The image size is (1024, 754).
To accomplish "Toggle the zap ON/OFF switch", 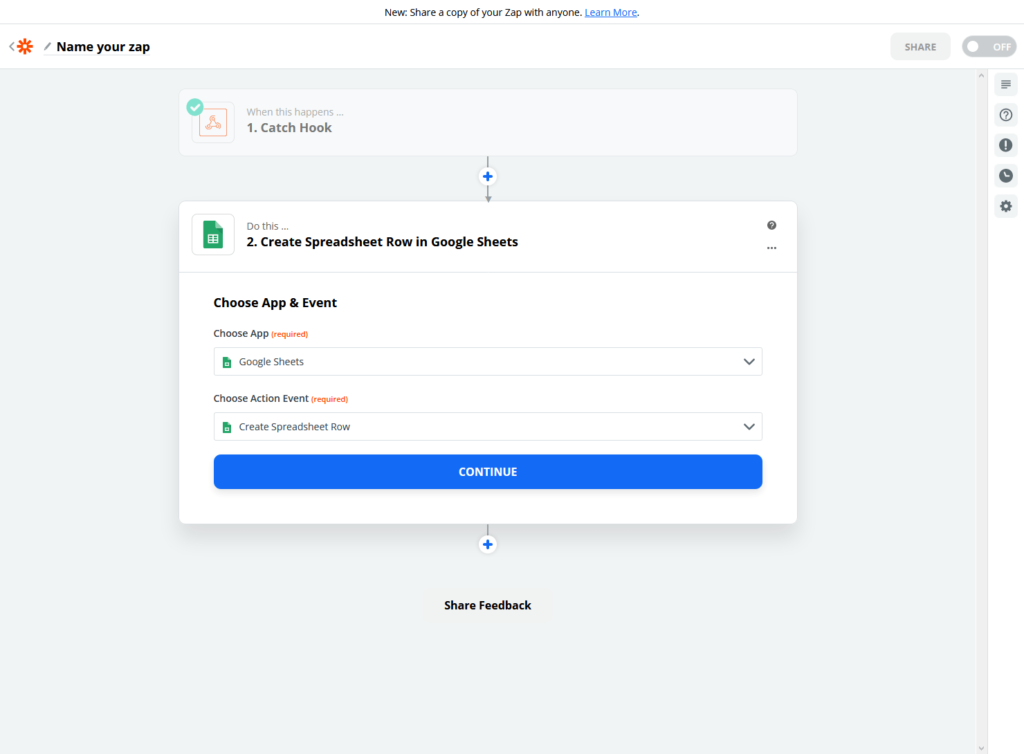I will click(x=989, y=46).
